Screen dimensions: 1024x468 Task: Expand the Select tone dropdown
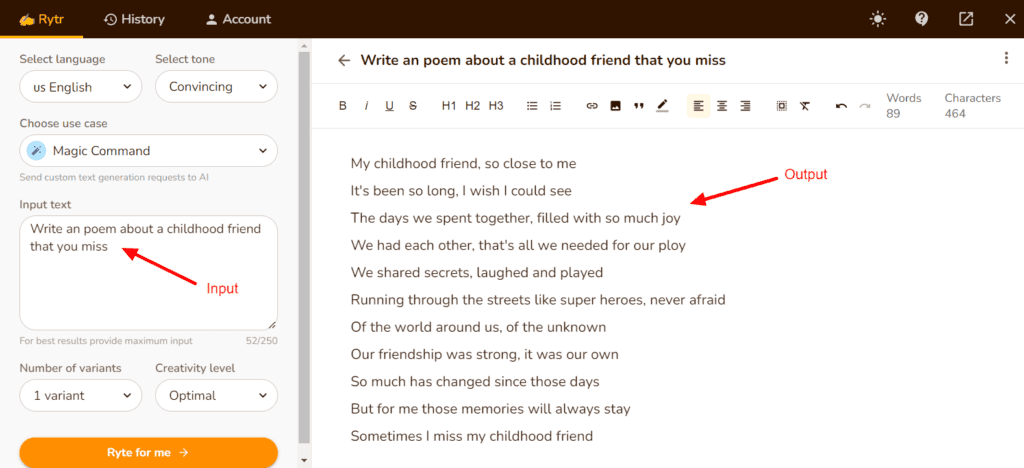tap(216, 87)
